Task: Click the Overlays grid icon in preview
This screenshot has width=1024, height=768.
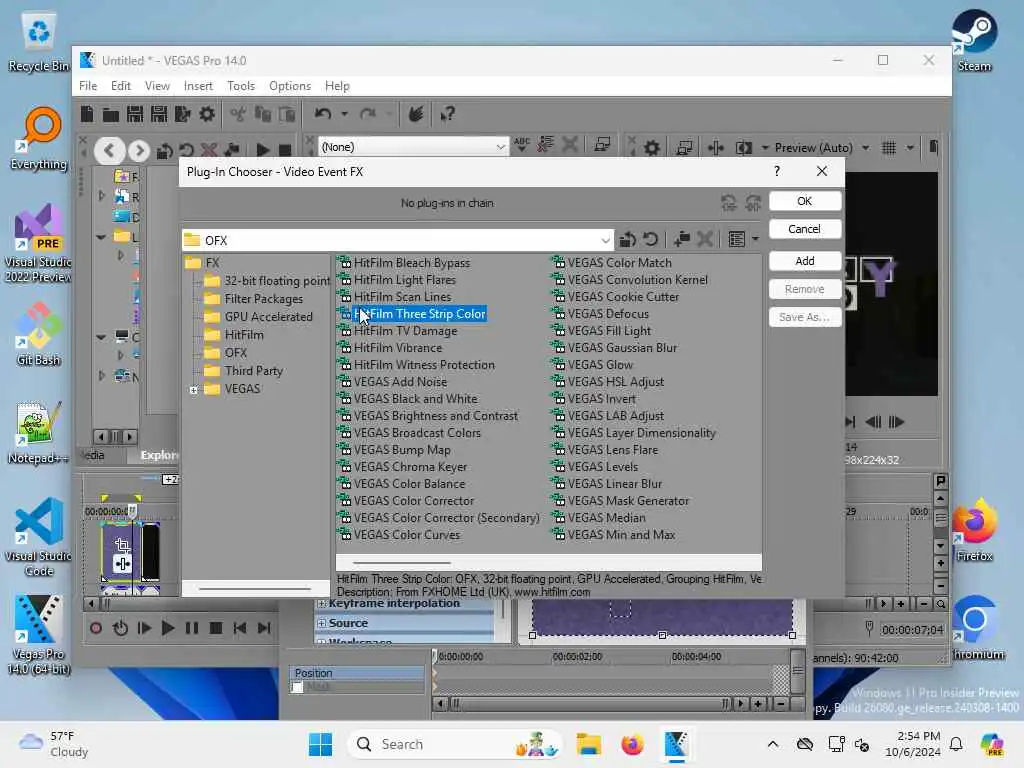Action: coord(889,148)
